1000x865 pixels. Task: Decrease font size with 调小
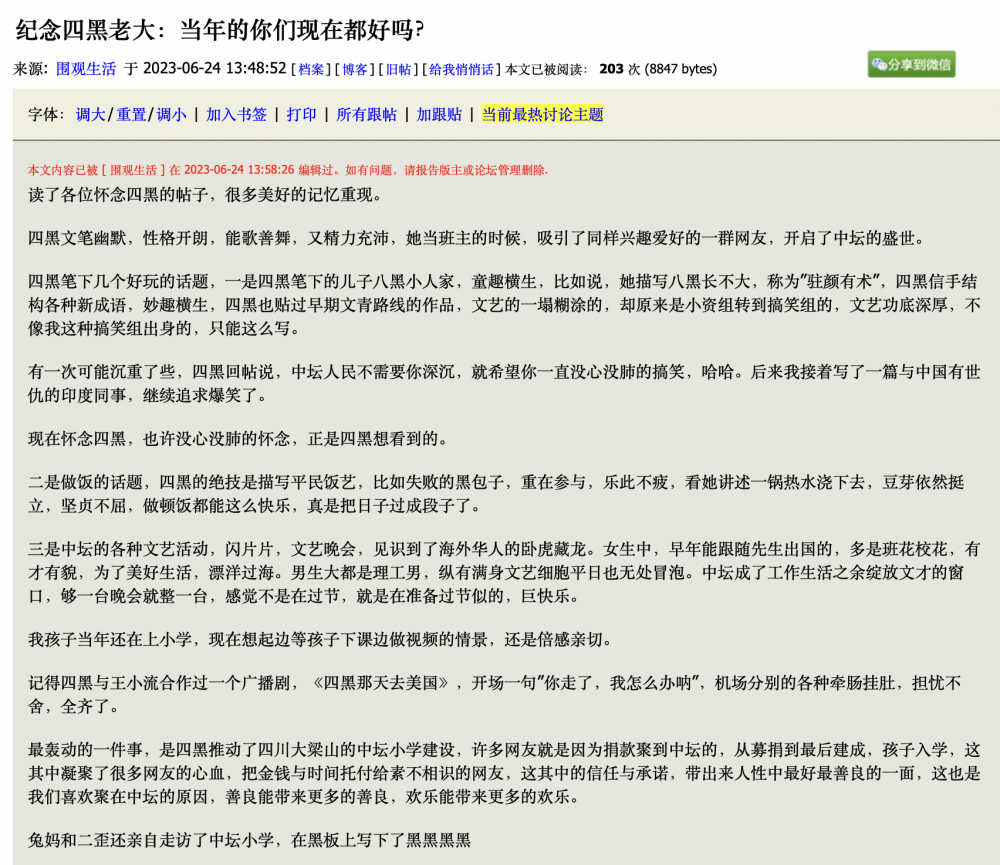[x=171, y=115]
